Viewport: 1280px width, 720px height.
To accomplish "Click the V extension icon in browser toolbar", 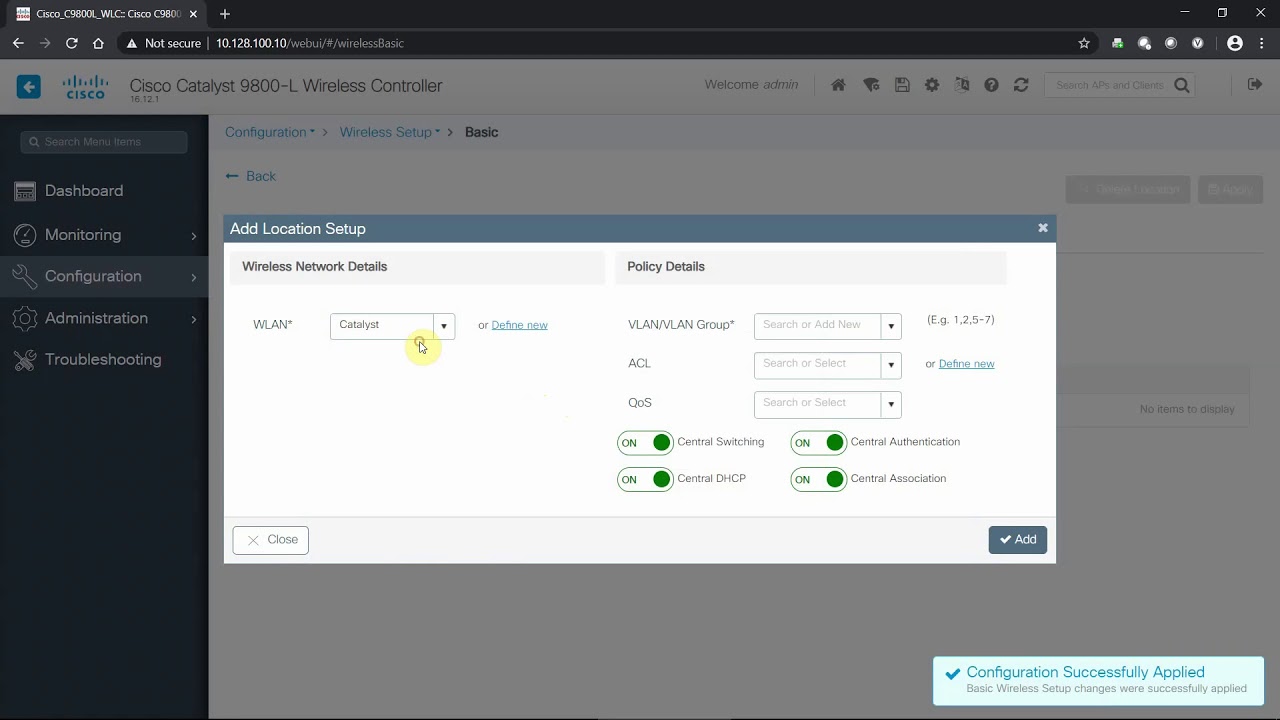I will 1197,43.
